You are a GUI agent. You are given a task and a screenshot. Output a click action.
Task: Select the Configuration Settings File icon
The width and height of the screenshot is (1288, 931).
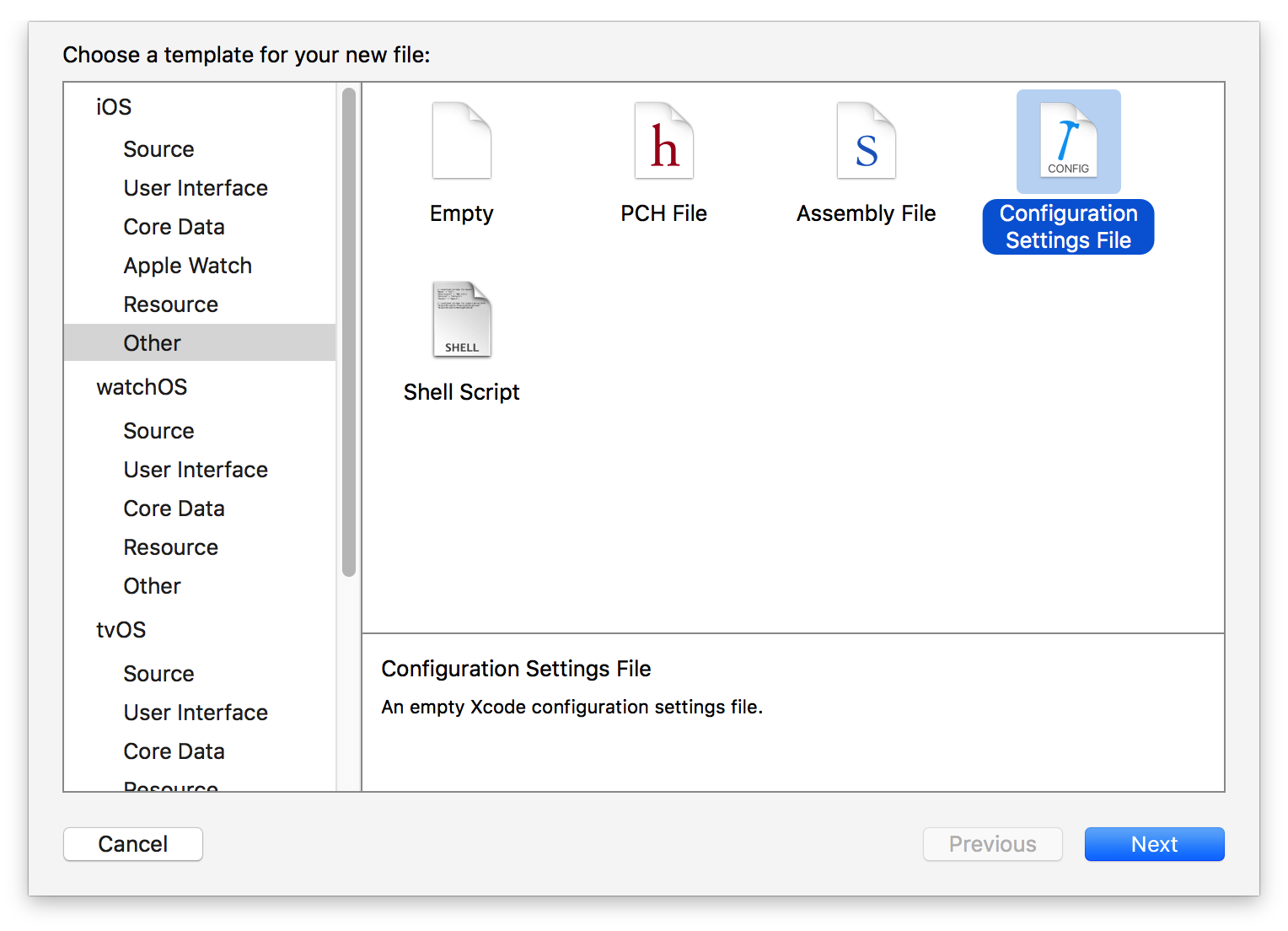(1068, 141)
